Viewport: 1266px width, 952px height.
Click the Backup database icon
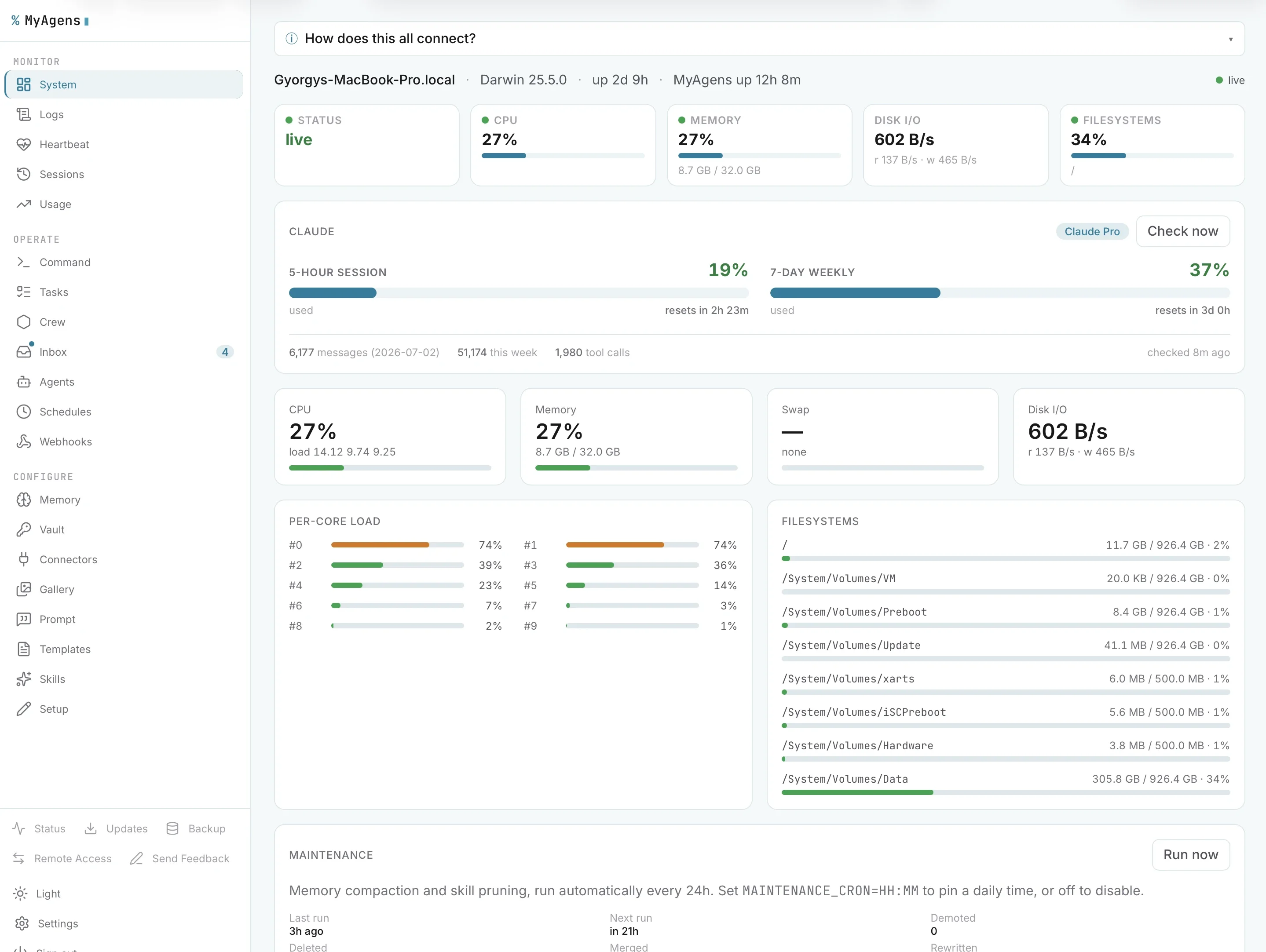[x=172, y=828]
